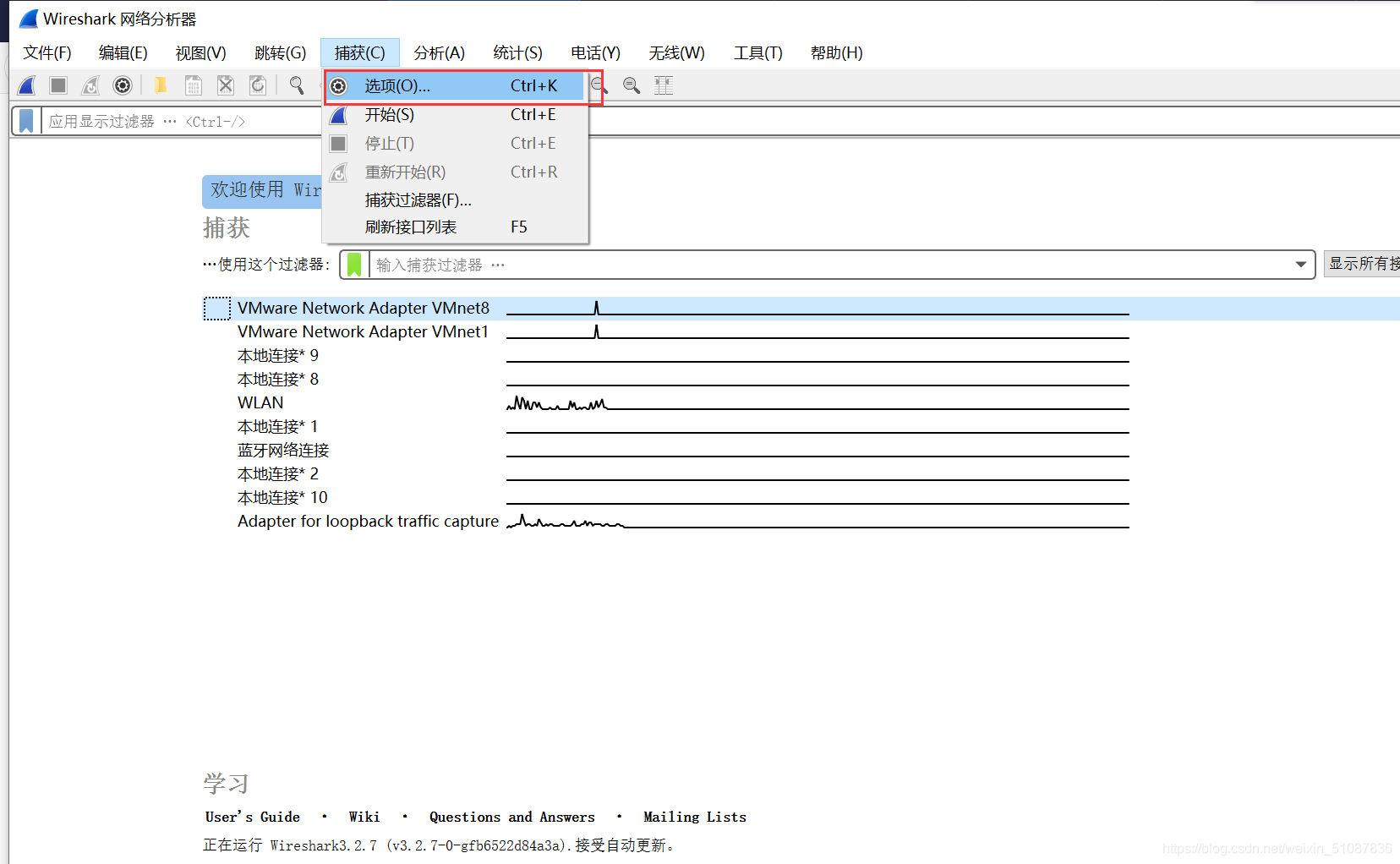Choose 刷新接口列表 menu entry
The width and height of the screenshot is (1400, 864).
click(x=455, y=227)
